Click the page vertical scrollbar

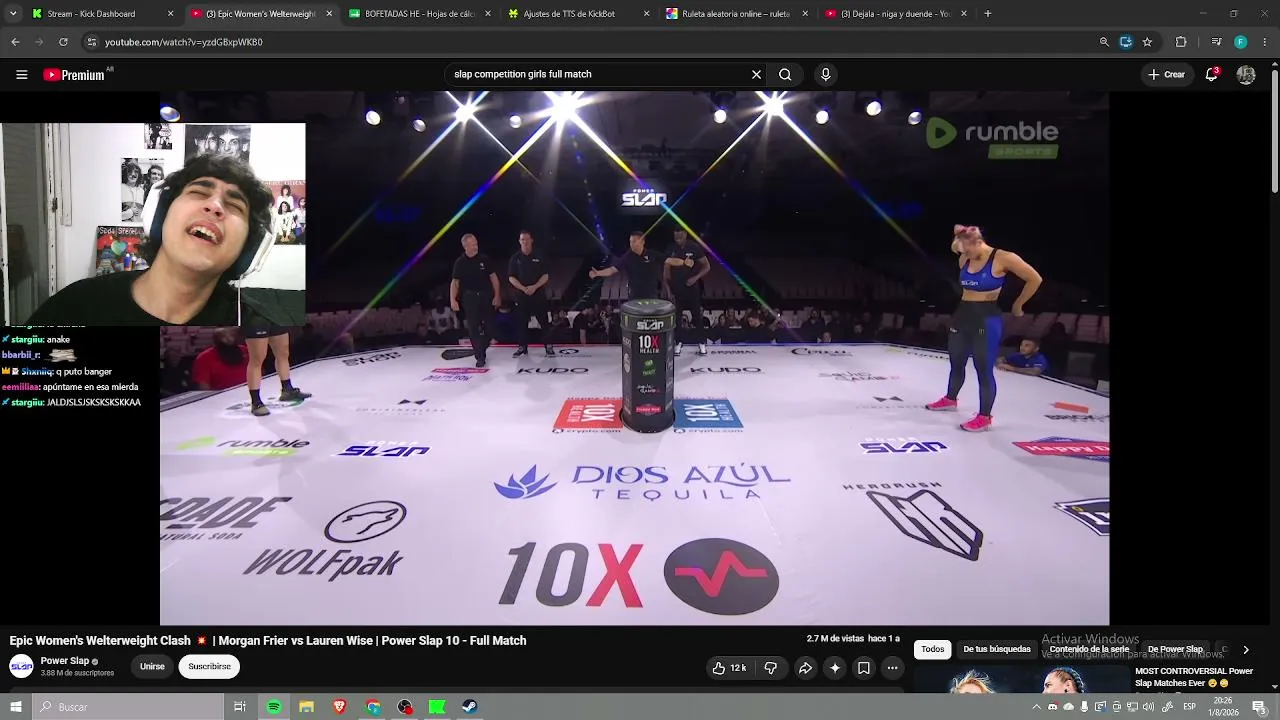1274,130
